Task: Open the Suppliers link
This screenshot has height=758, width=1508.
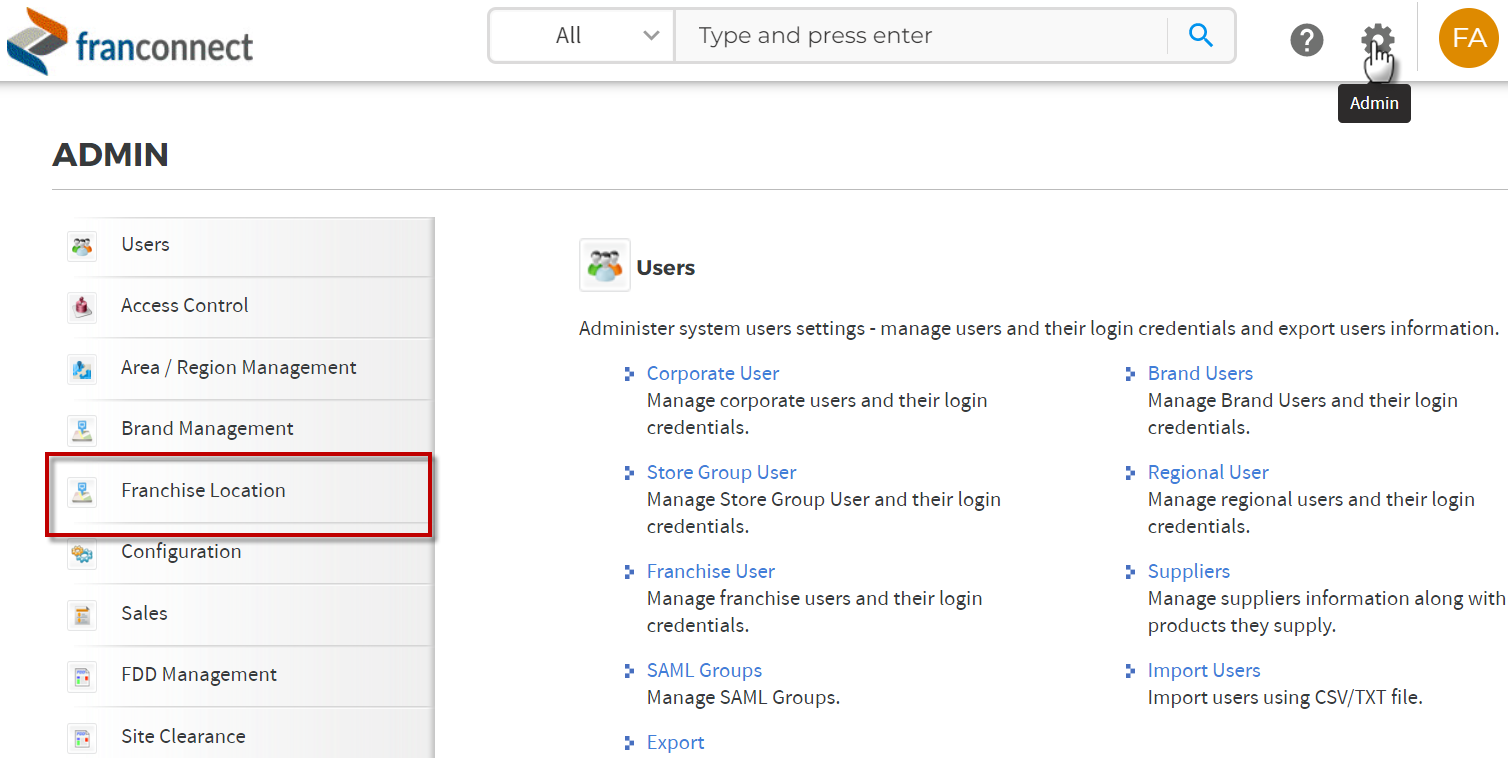Action: click(x=1189, y=571)
